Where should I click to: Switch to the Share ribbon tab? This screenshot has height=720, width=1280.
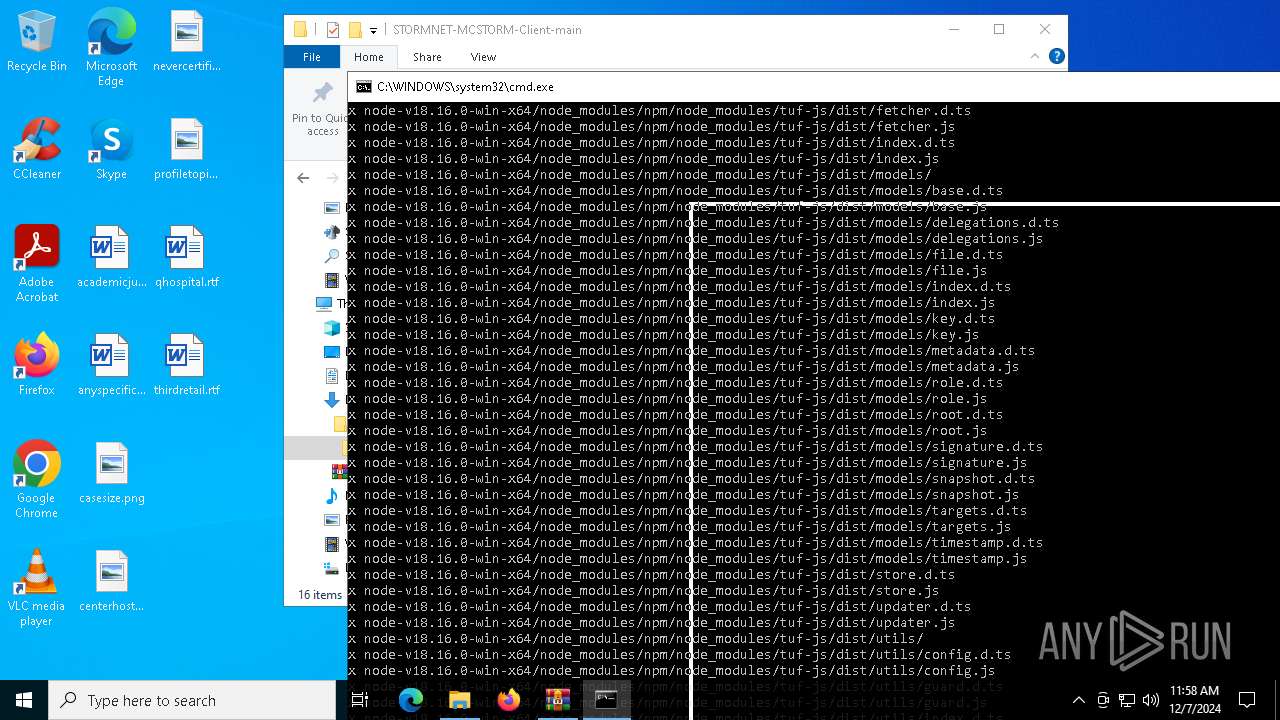(x=427, y=57)
